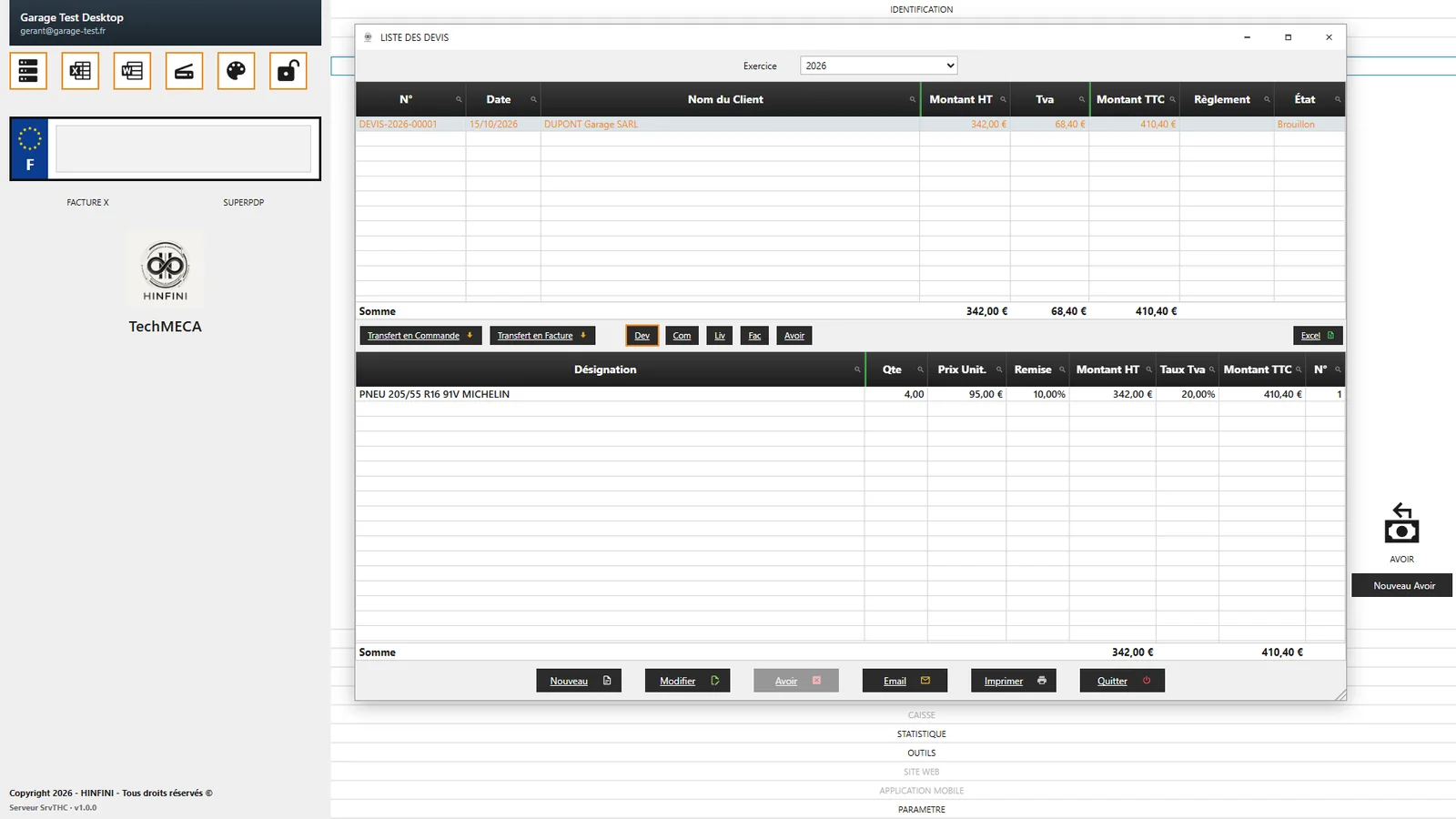Select the PNEU 205/55 R16 91V MICHELIN line

pos(850,395)
